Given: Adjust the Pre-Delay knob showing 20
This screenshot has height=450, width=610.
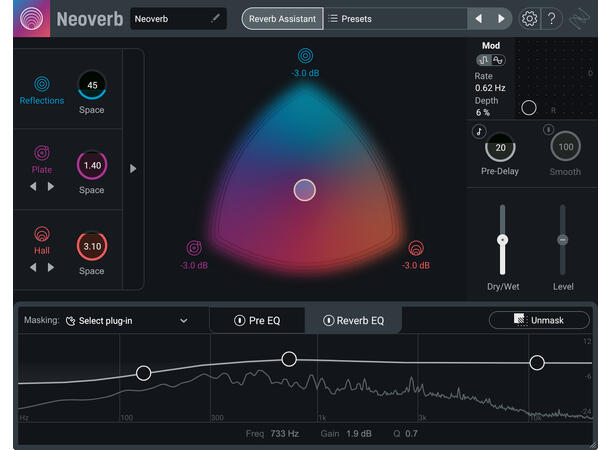Looking at the screenshot, I should (x=500, y=148).
